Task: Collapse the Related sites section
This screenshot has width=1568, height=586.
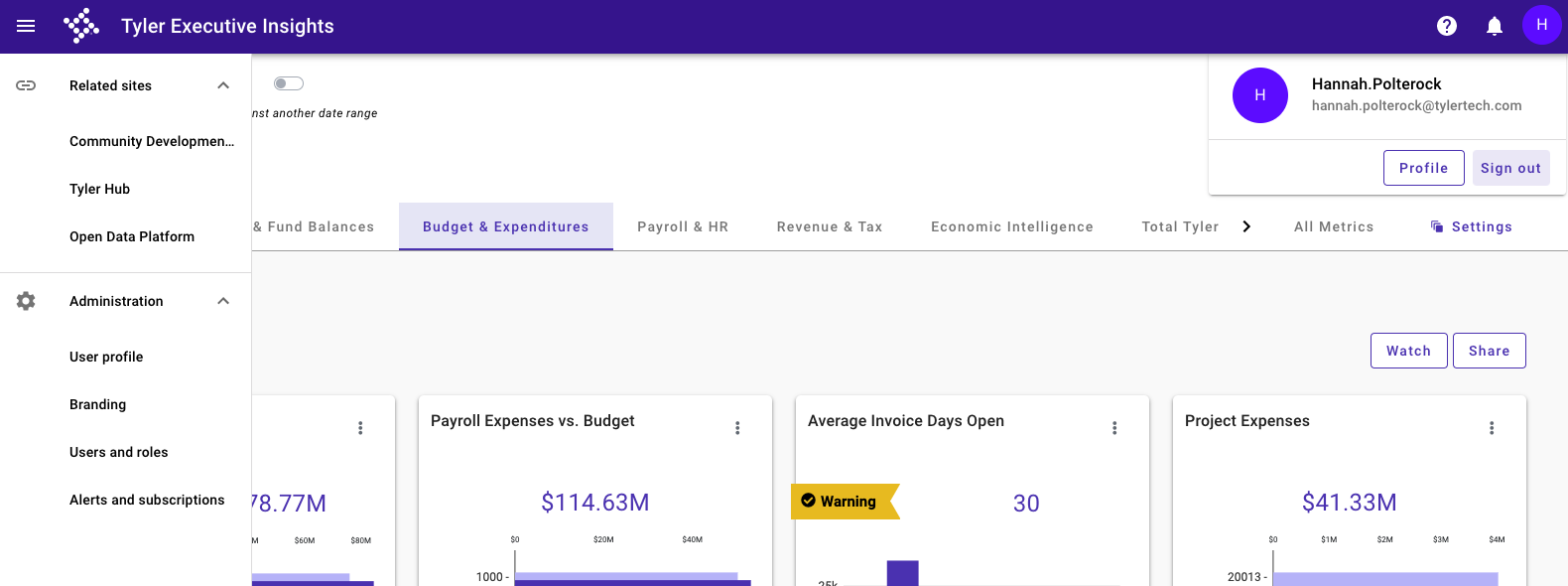Action: [223, 85]
